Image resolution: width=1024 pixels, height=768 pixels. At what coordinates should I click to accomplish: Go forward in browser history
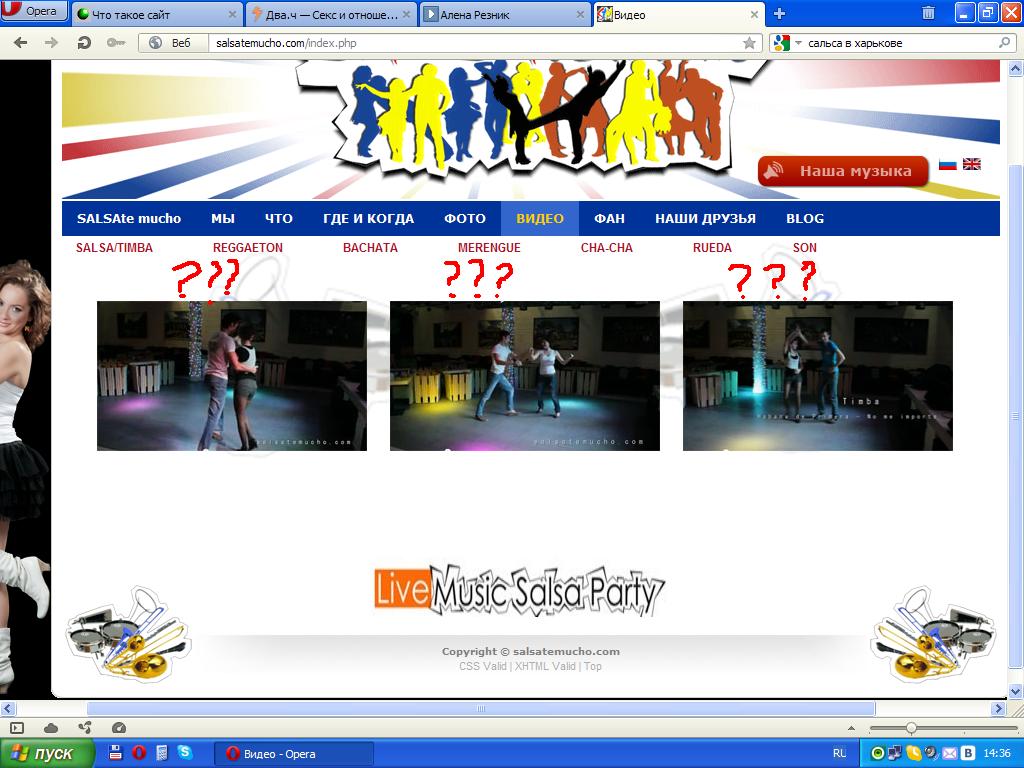[x=51, y=43]
